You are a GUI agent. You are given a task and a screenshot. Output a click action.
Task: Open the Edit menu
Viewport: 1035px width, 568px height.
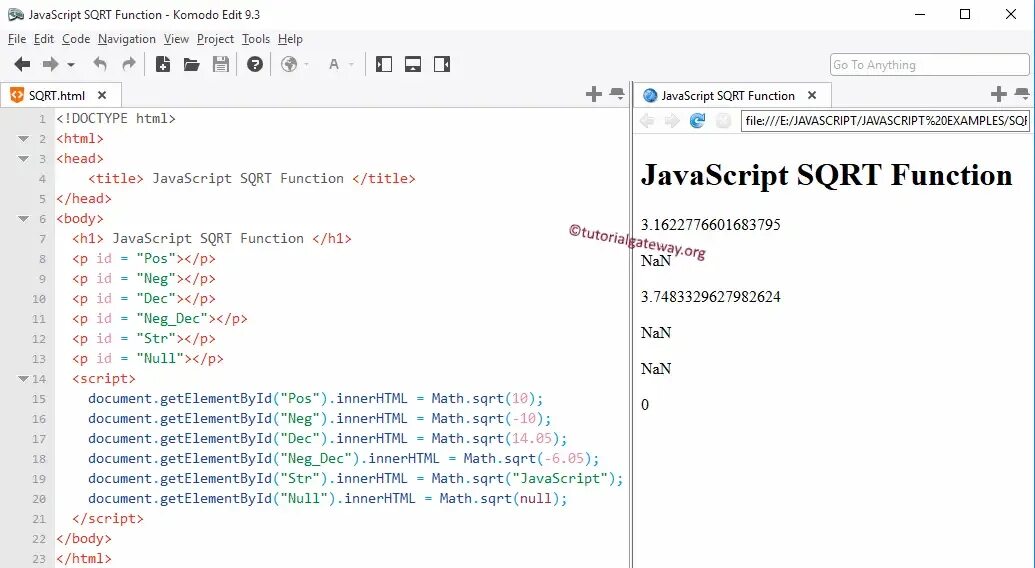[44, 39]
